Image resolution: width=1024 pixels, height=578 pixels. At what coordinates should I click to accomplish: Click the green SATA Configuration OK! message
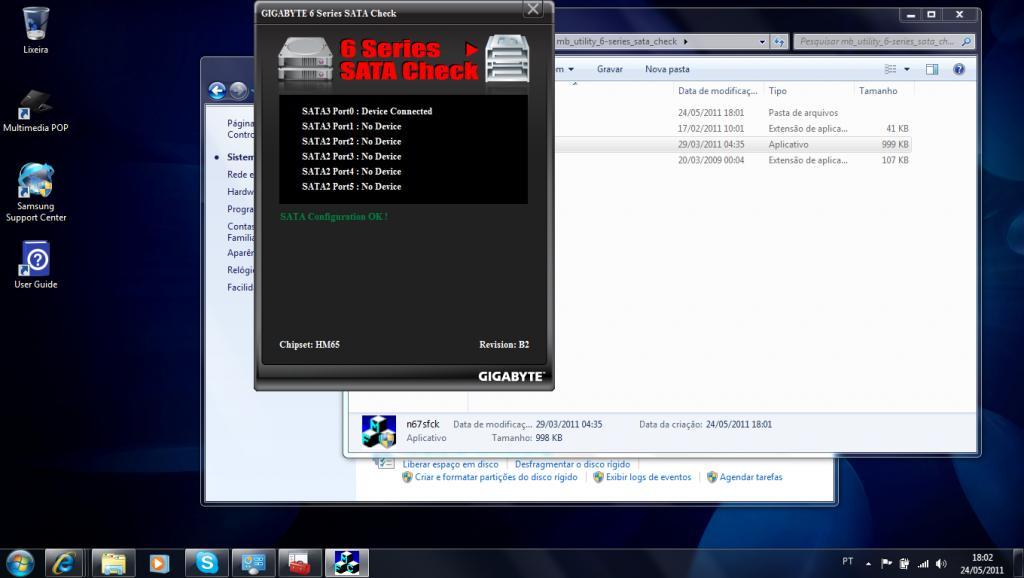click(x=334, y=217)
